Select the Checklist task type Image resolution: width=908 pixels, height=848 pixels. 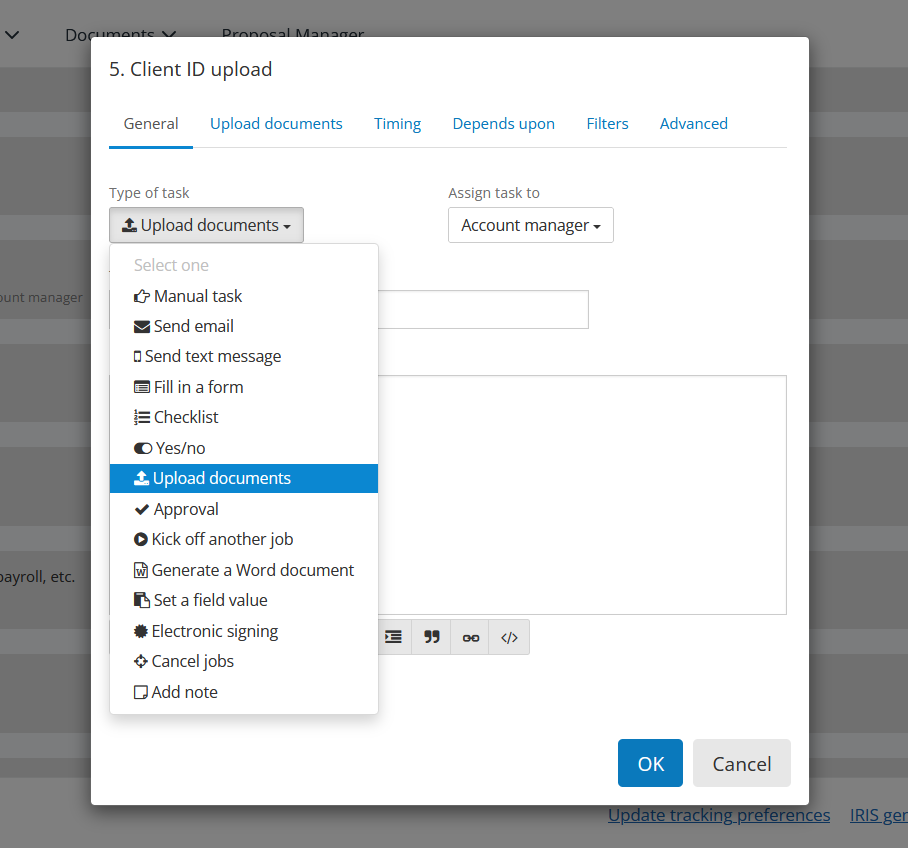click(x=185, y=417)
